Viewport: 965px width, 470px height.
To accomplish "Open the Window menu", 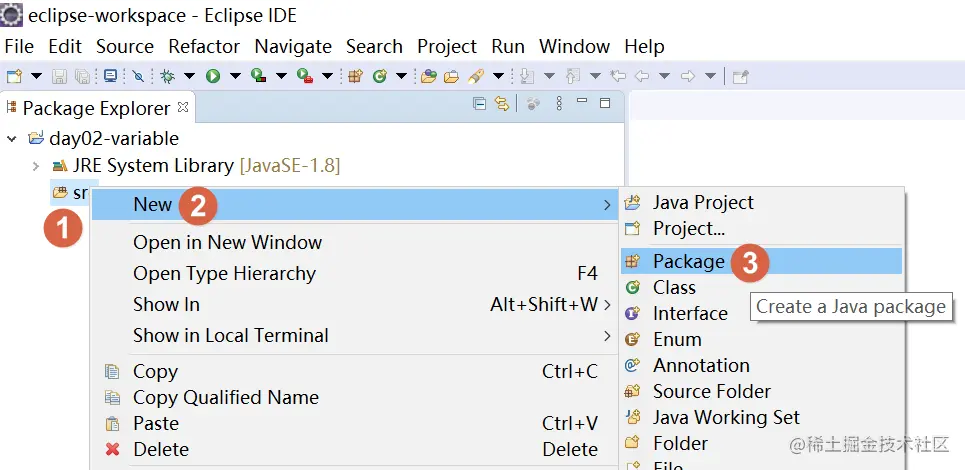I will (x=574, y=46).
